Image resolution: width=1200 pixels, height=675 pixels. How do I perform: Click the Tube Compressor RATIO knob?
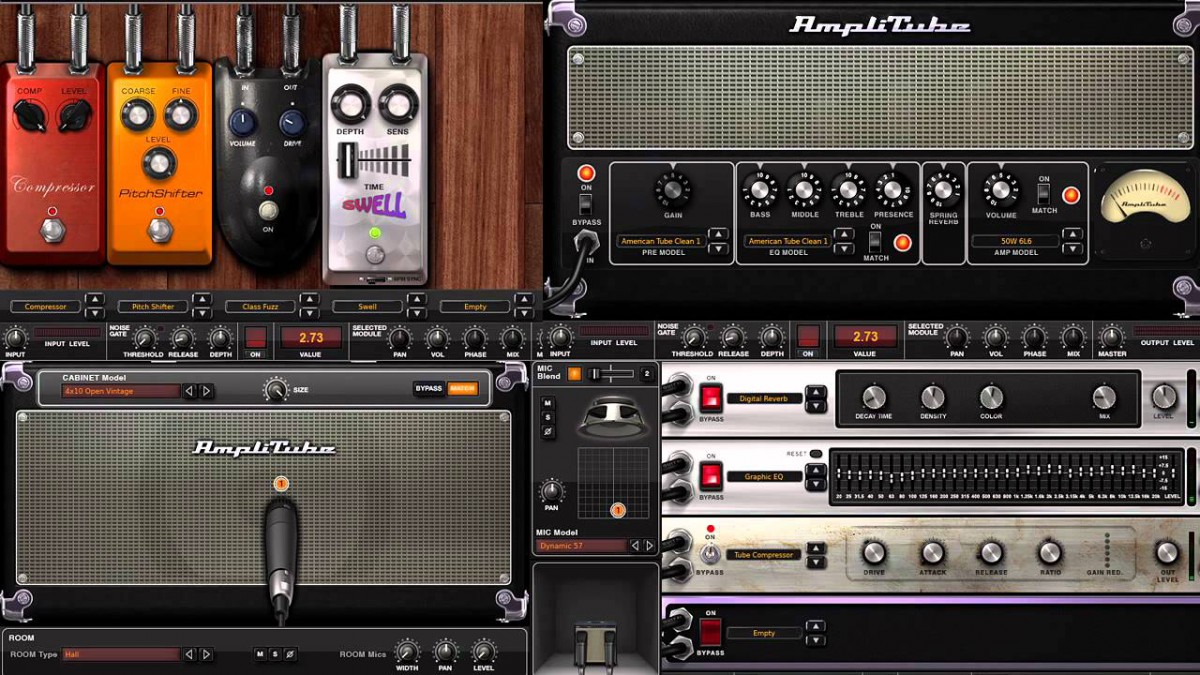(x=1050, y=553)
